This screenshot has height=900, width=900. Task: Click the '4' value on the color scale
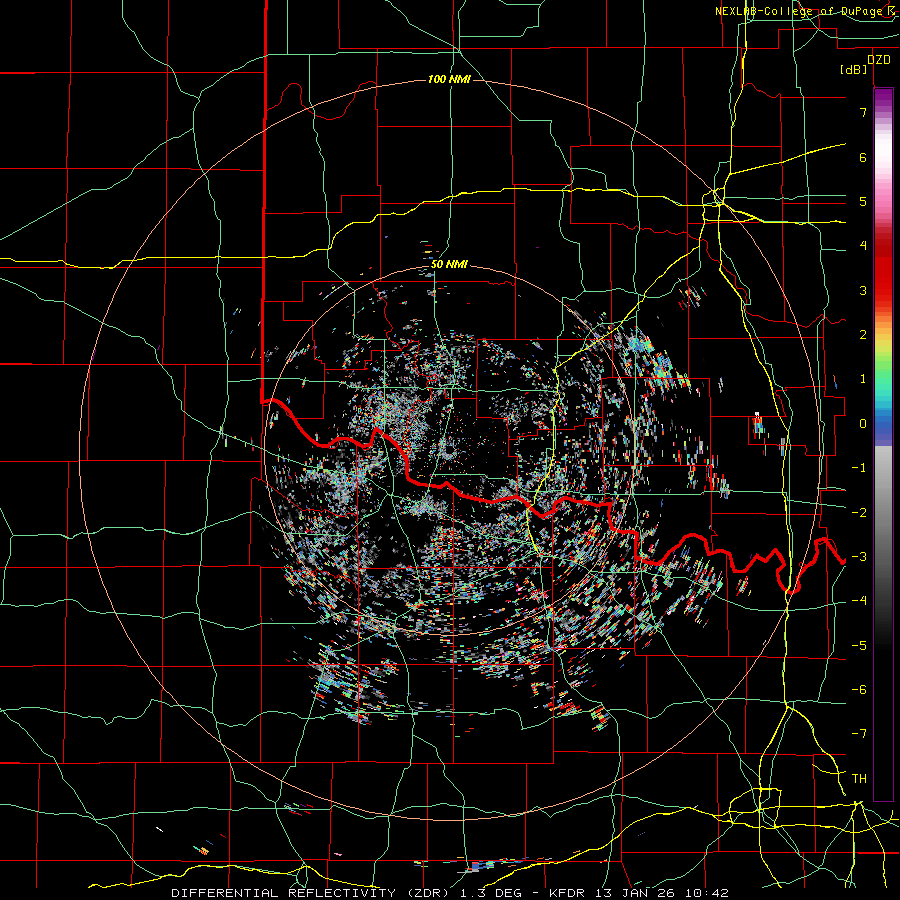(863, 246)
